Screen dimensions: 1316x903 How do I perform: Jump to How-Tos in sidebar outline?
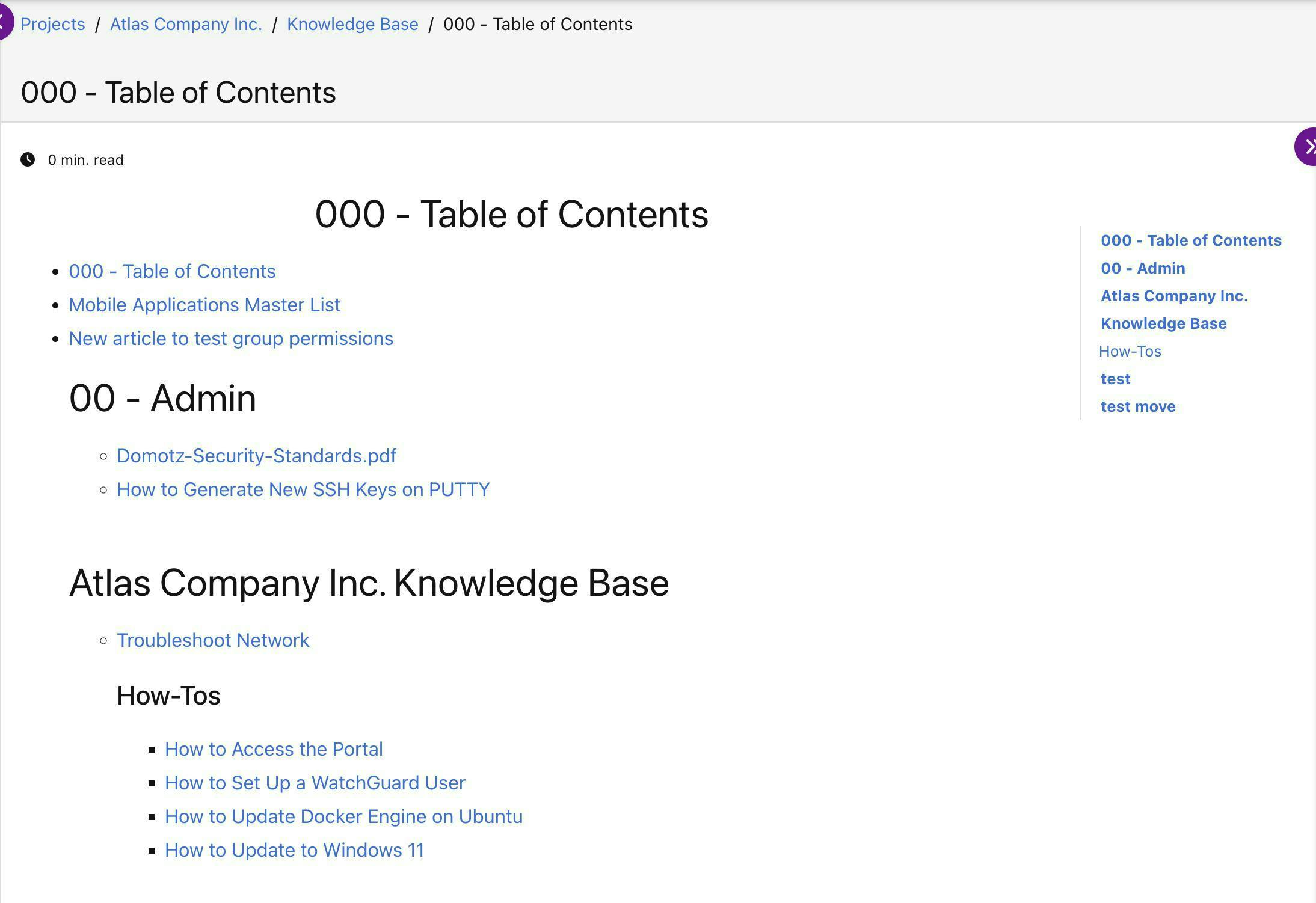coord(1130,351)
